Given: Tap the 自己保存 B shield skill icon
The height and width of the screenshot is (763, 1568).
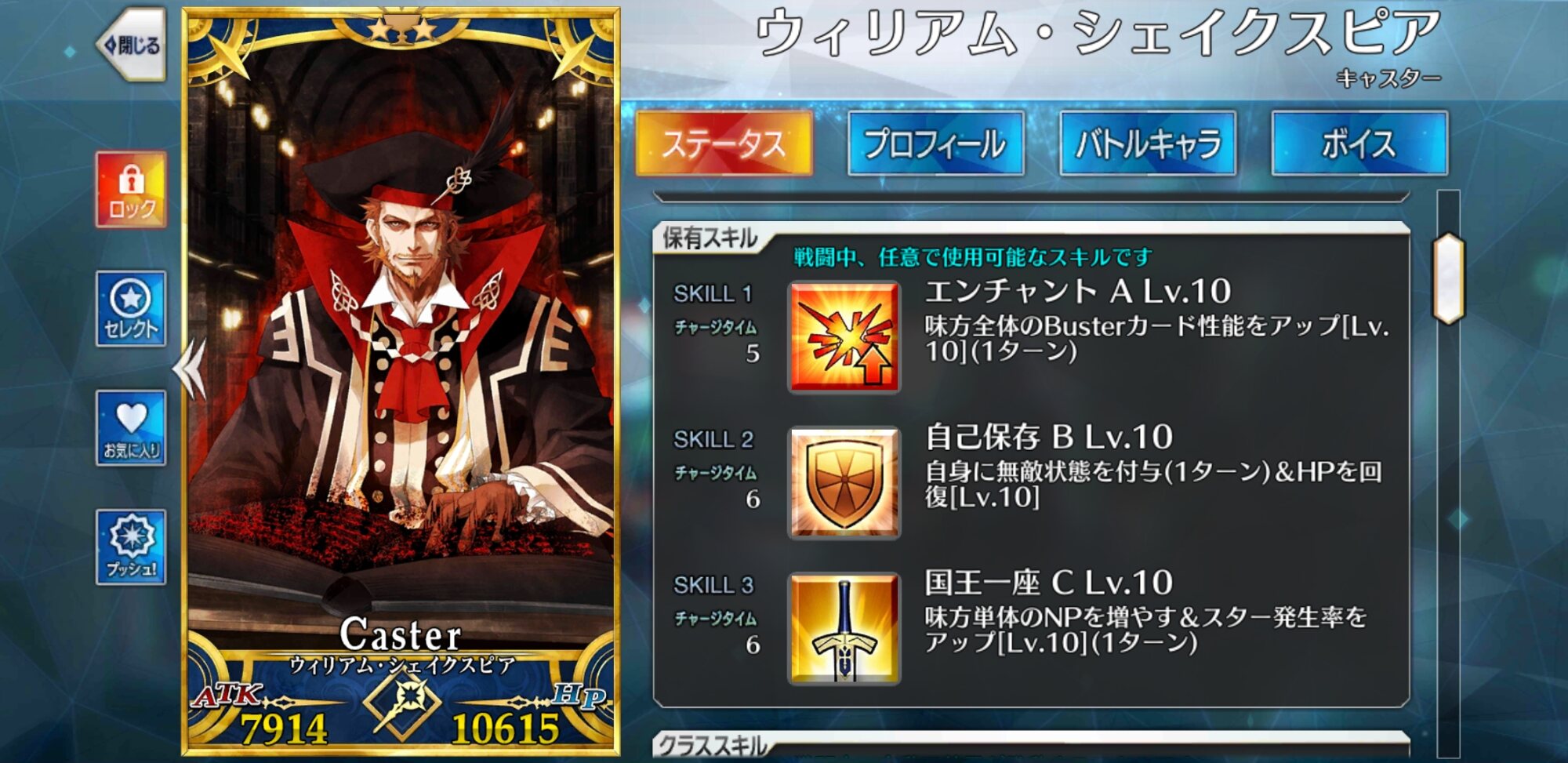Looking at the screenshot, I should coord(844,483).
